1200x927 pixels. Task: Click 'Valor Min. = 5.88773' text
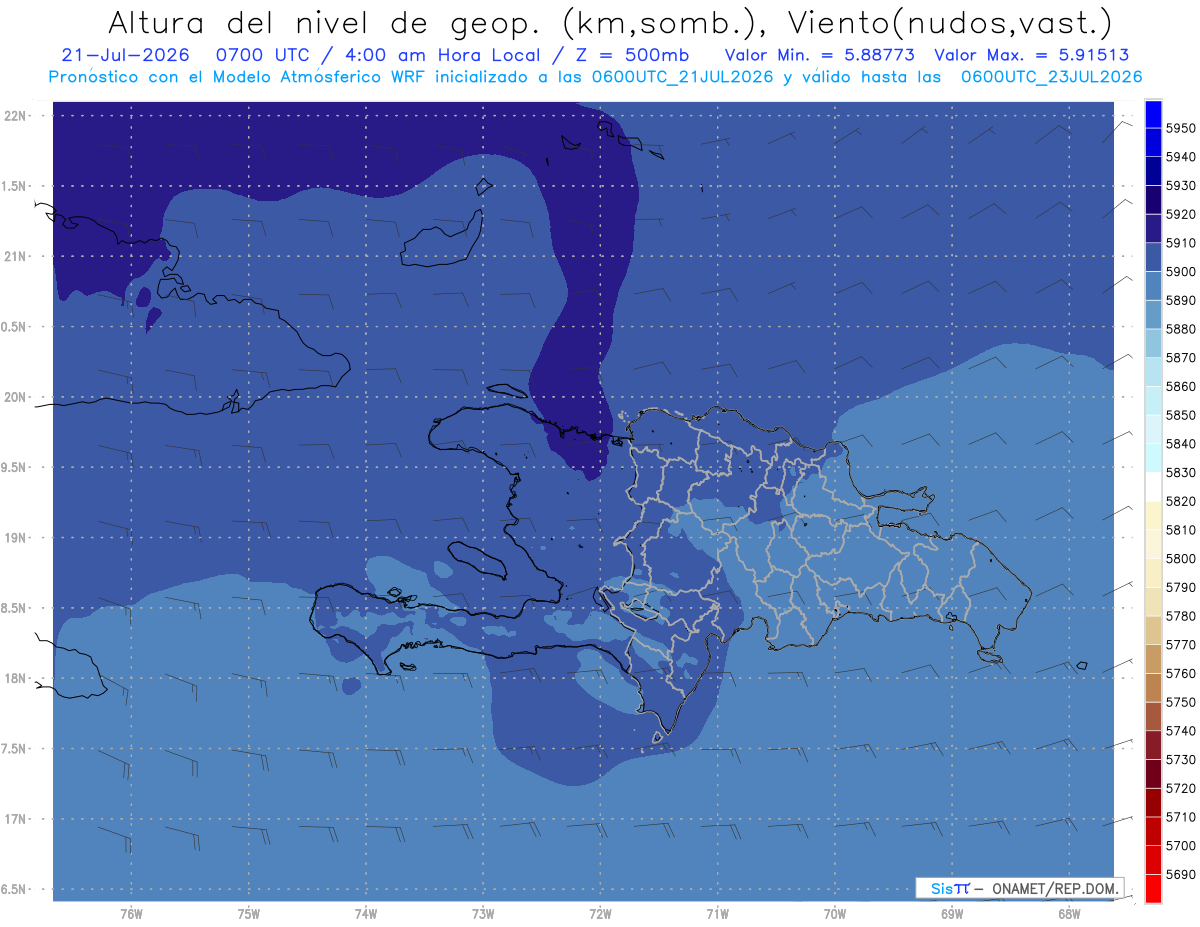coord(819,56)
